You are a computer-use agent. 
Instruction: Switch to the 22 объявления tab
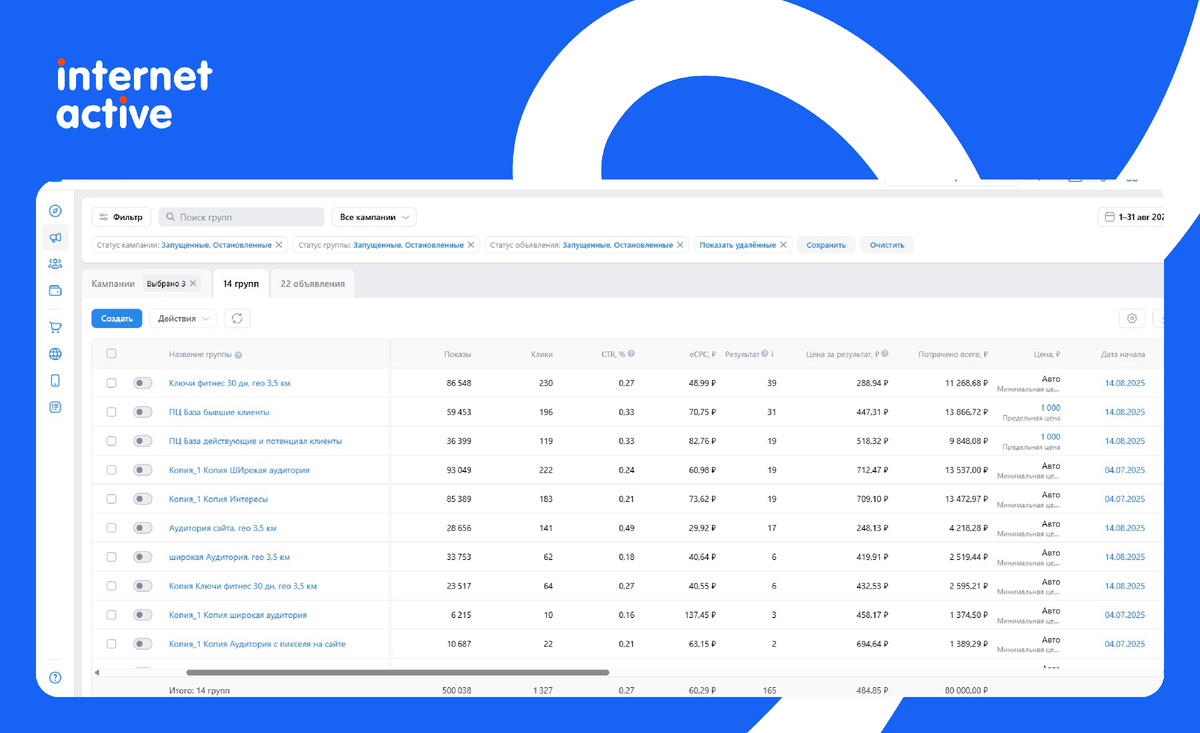point(312,284)
